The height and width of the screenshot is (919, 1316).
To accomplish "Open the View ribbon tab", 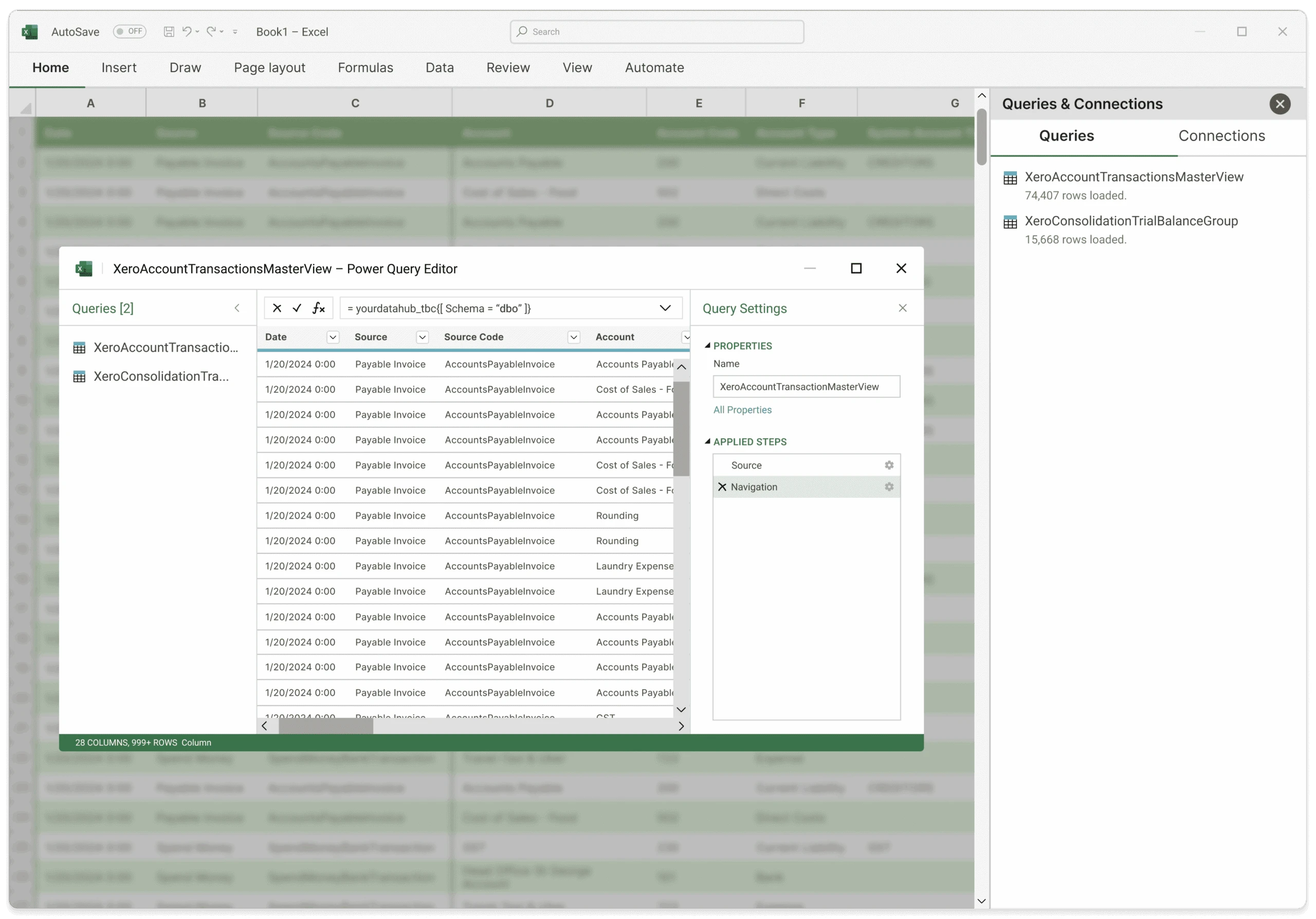I will pyautogui.click(x=577, y=68).
